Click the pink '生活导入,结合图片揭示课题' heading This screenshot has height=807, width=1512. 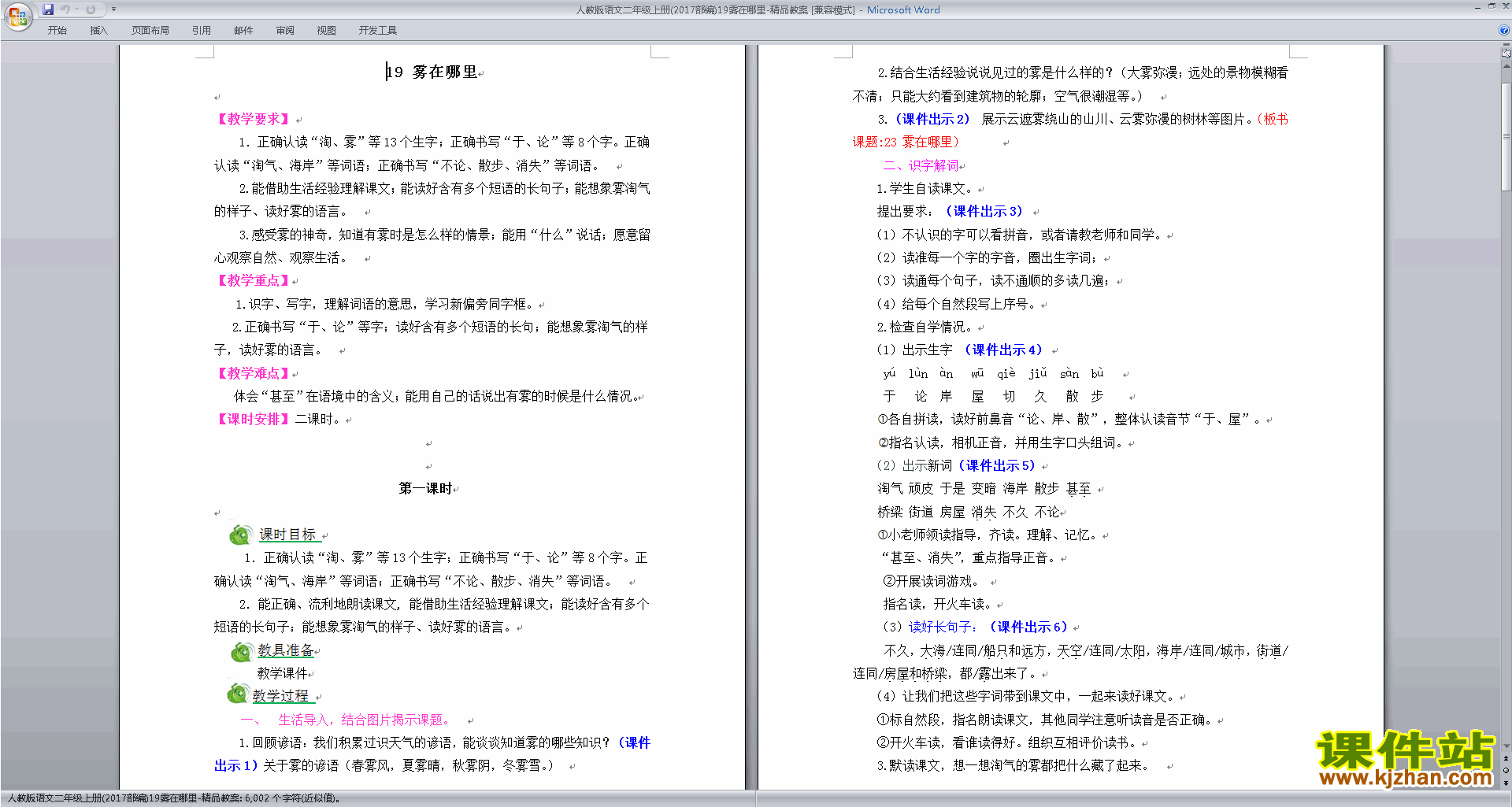(x=364, y=720)
